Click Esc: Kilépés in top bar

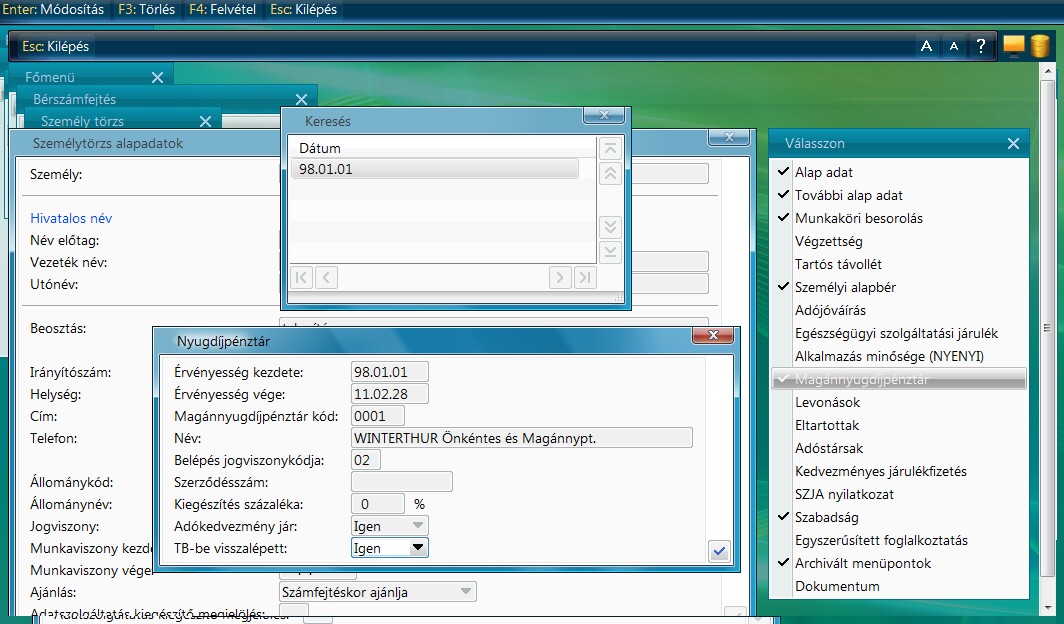coord(303,9)
